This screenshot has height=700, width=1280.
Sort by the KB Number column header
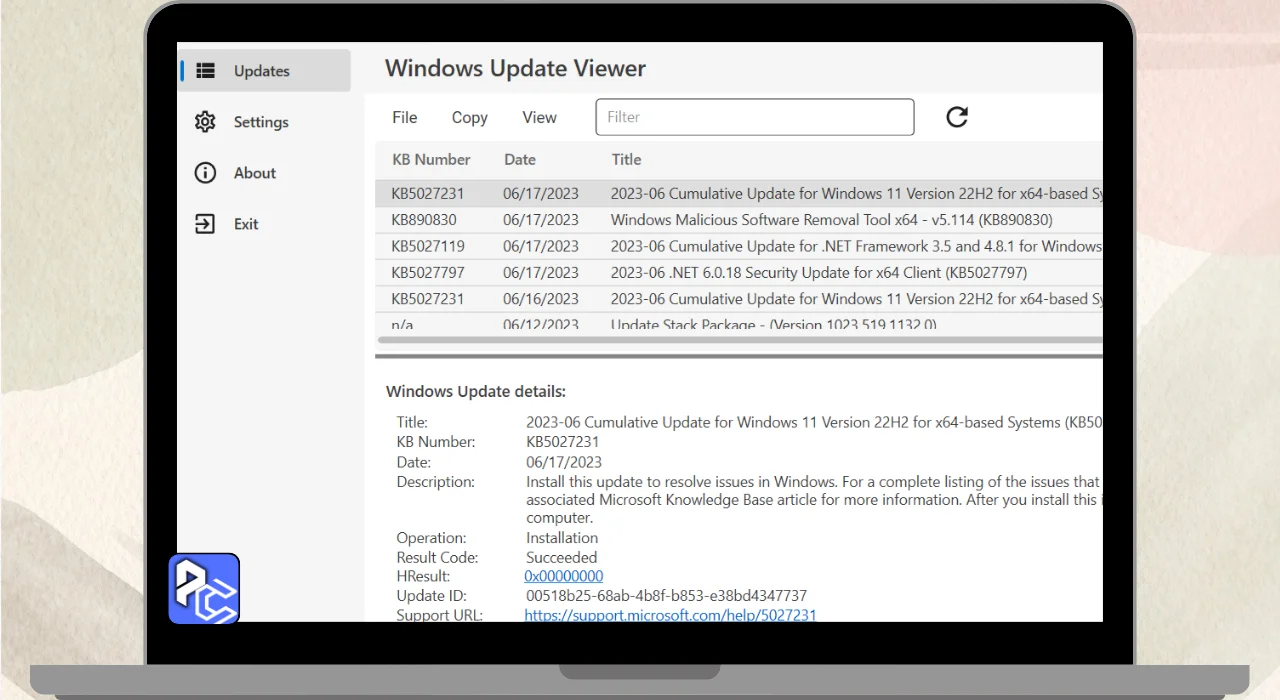coord(431,159)
